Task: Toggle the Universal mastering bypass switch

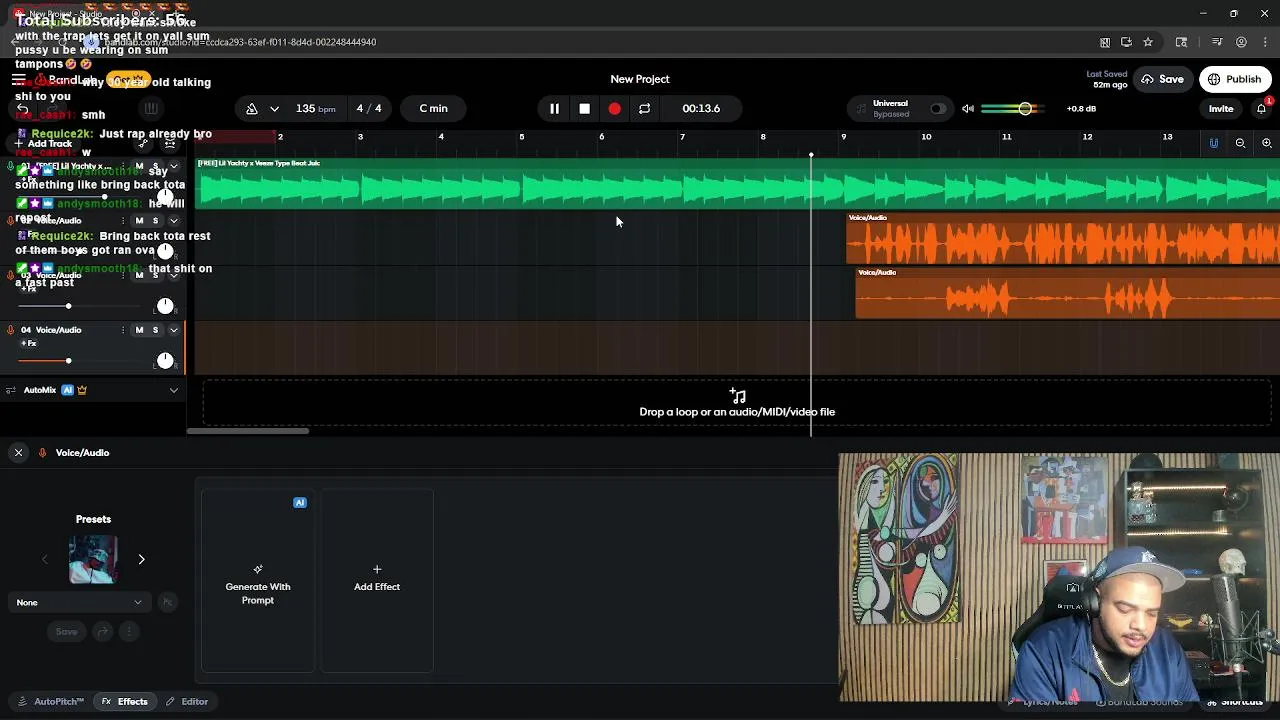Action: pos(937,108)
